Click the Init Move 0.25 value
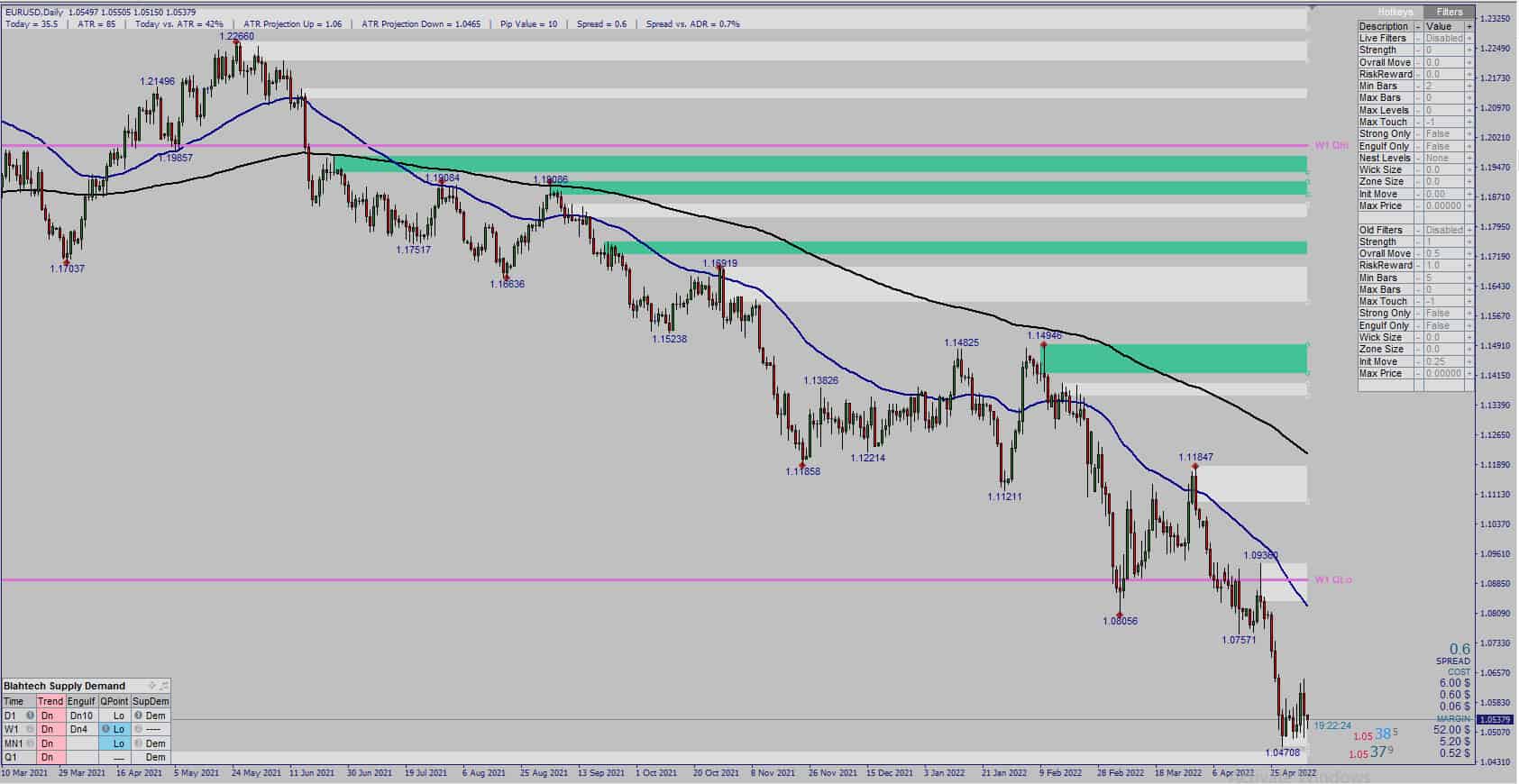This screenshot has height=784, width=1519. coord(1444,361)
